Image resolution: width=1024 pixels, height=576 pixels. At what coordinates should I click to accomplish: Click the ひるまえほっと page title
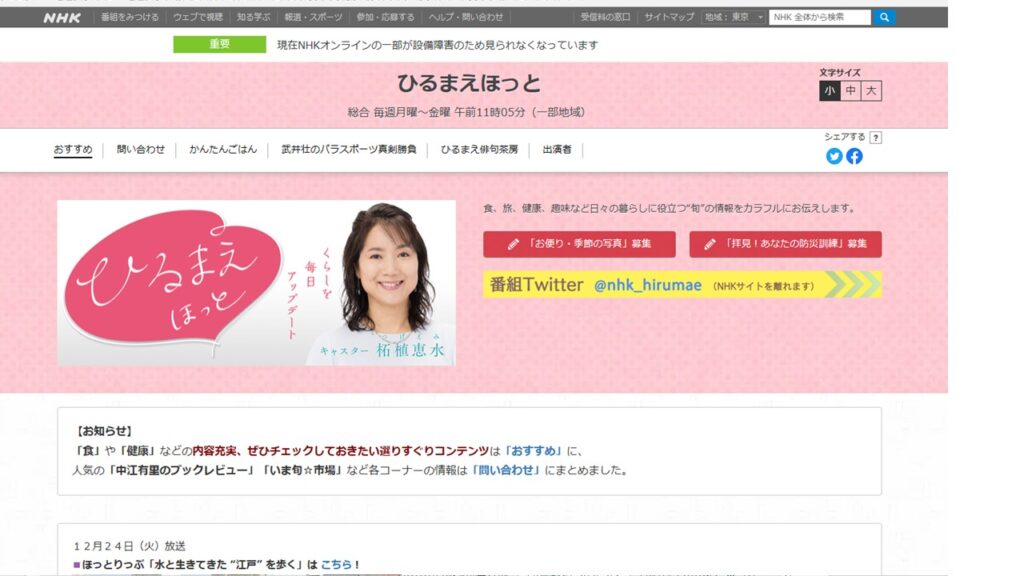pyautogui.click(x=469, y=84)
